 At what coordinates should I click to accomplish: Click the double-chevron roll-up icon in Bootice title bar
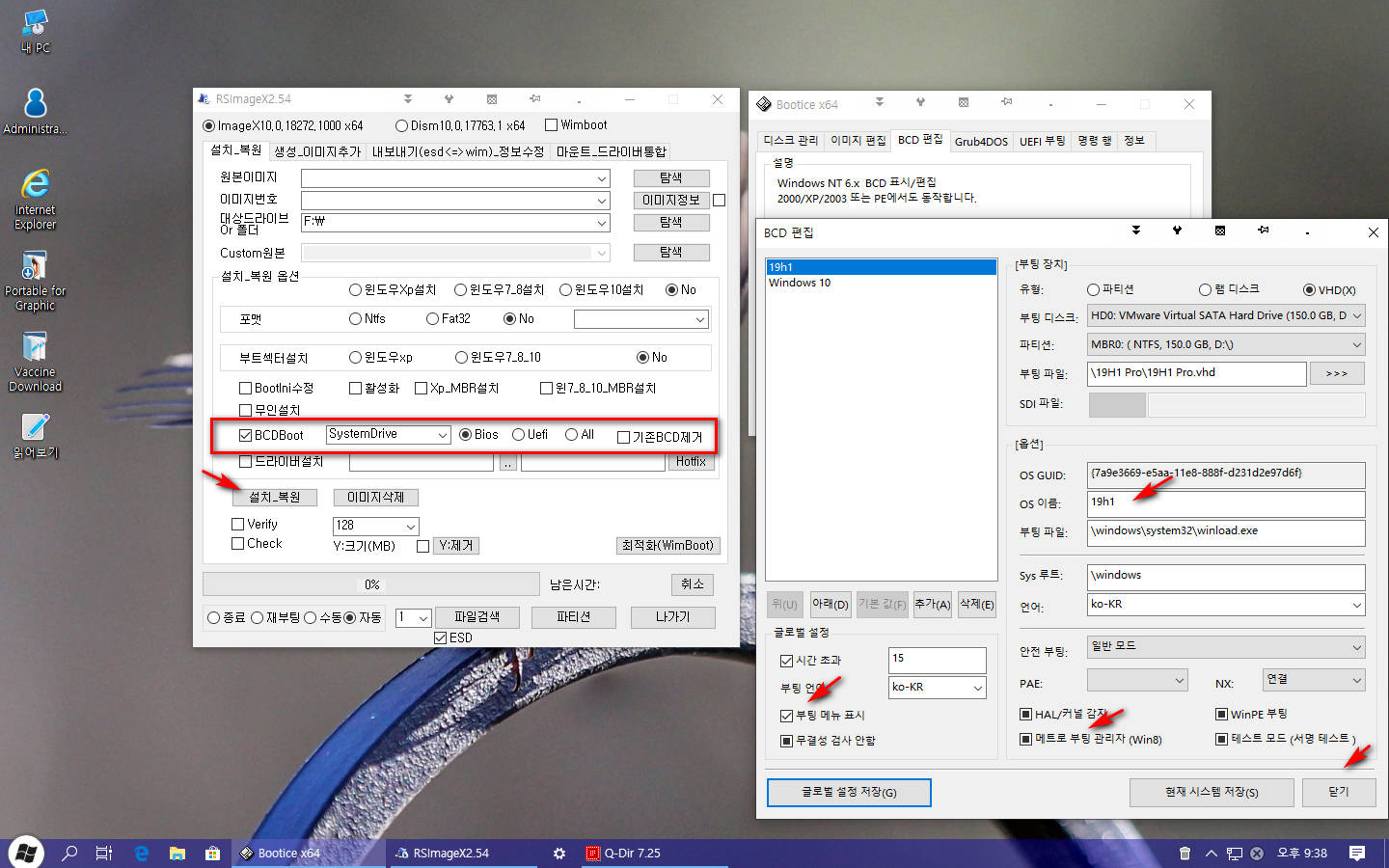tap(879, 102)
